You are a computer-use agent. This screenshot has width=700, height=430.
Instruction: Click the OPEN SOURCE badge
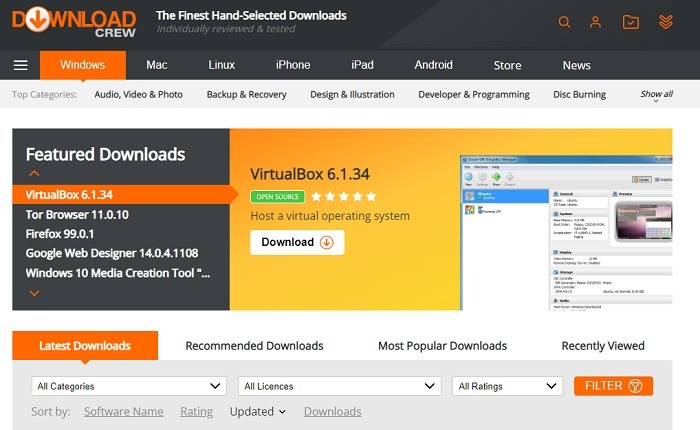(x=278, y=196)
